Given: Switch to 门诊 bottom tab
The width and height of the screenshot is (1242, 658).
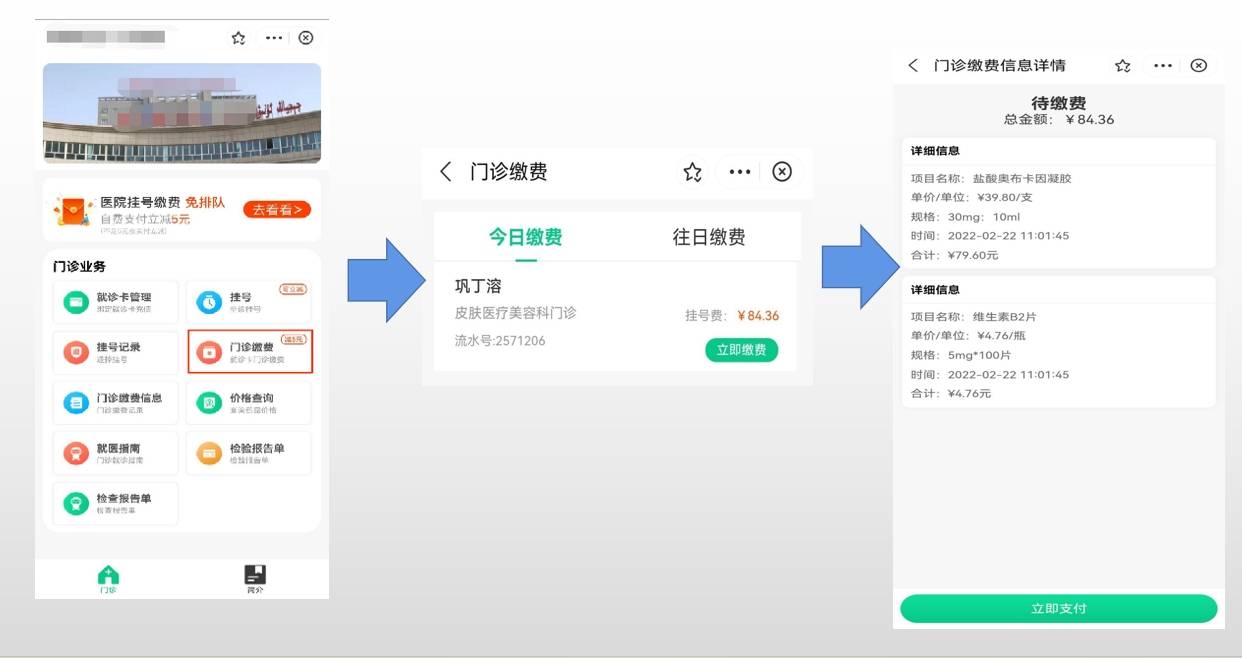Looking at the screenshot, I should 108,579.
